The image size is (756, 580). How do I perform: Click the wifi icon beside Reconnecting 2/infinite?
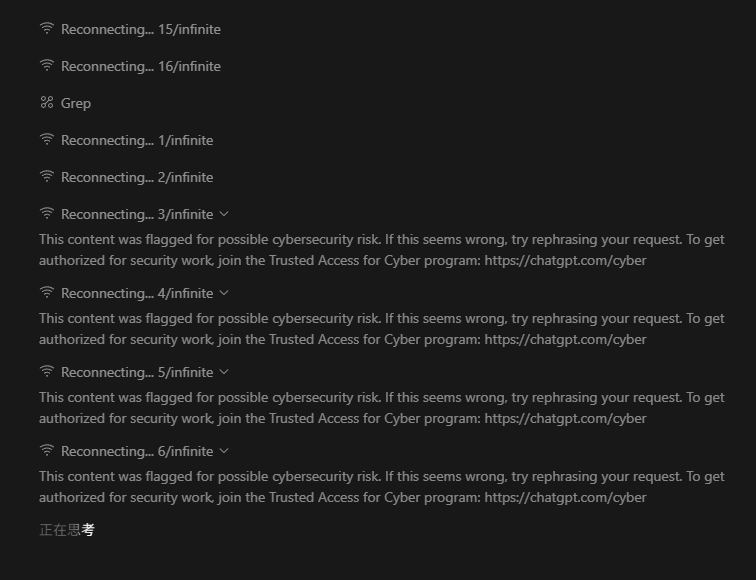[x=47, y=176]
